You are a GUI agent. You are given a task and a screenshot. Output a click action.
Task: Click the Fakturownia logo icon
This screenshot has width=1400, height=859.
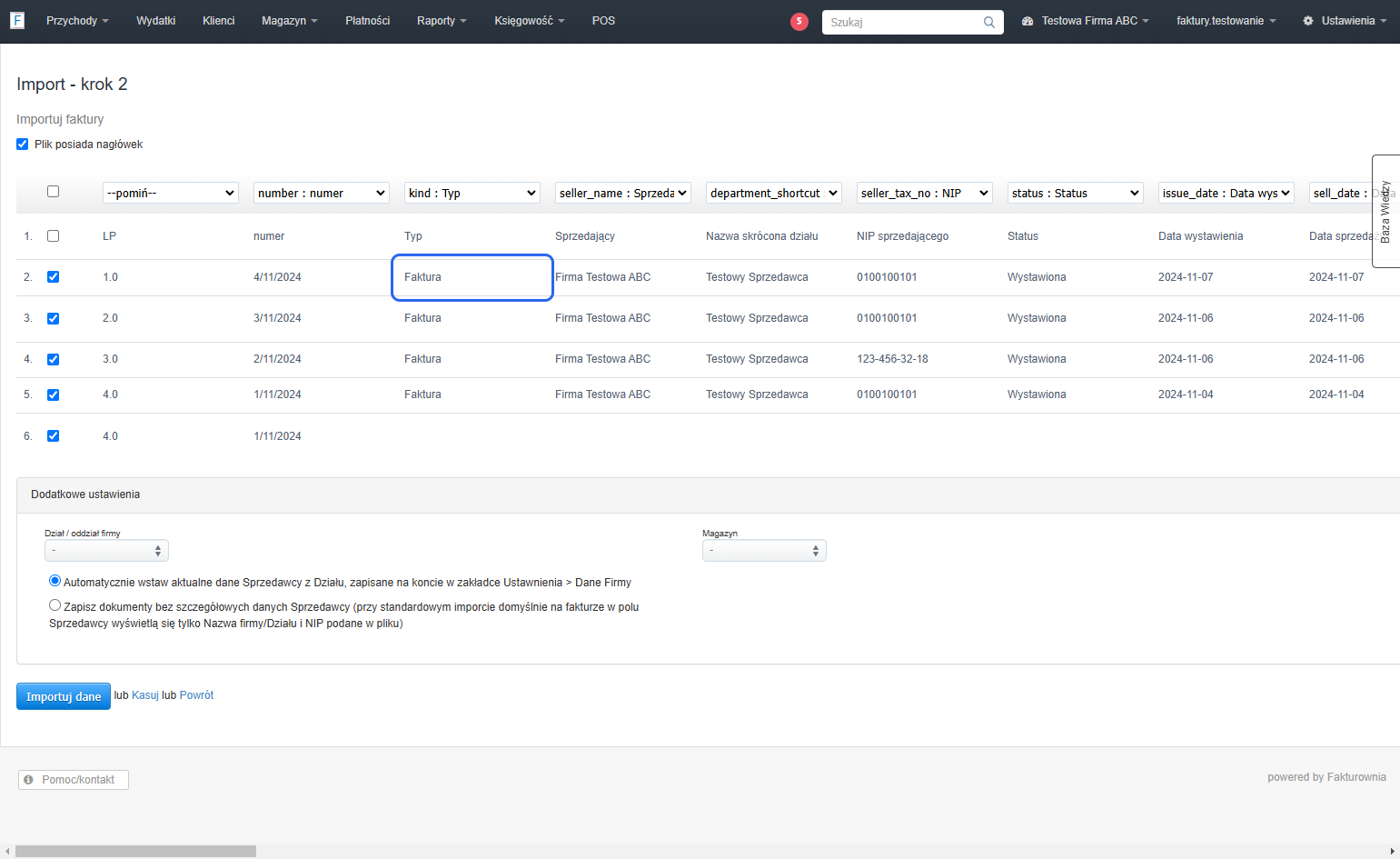(17, 20)
